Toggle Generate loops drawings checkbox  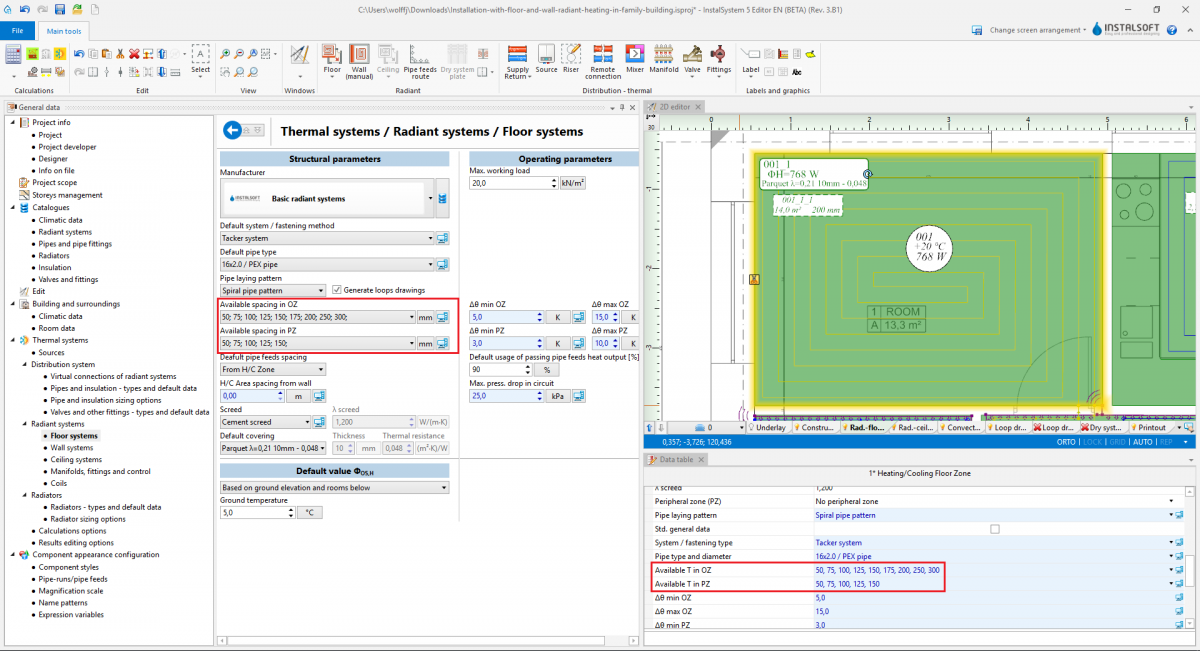pyautogui.click(x=337, y=290)
